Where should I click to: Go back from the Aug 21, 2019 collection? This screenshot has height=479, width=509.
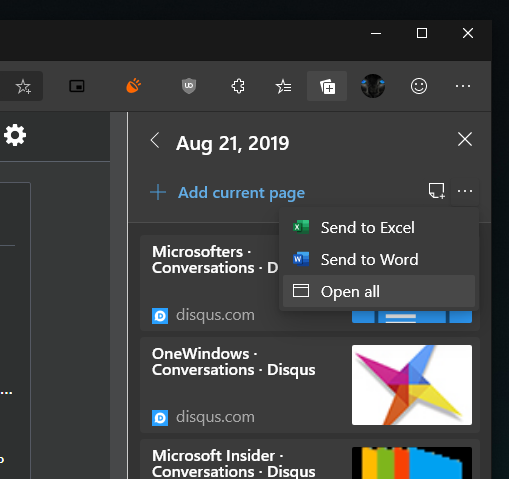pyautogui.click(x=155, y=140)
